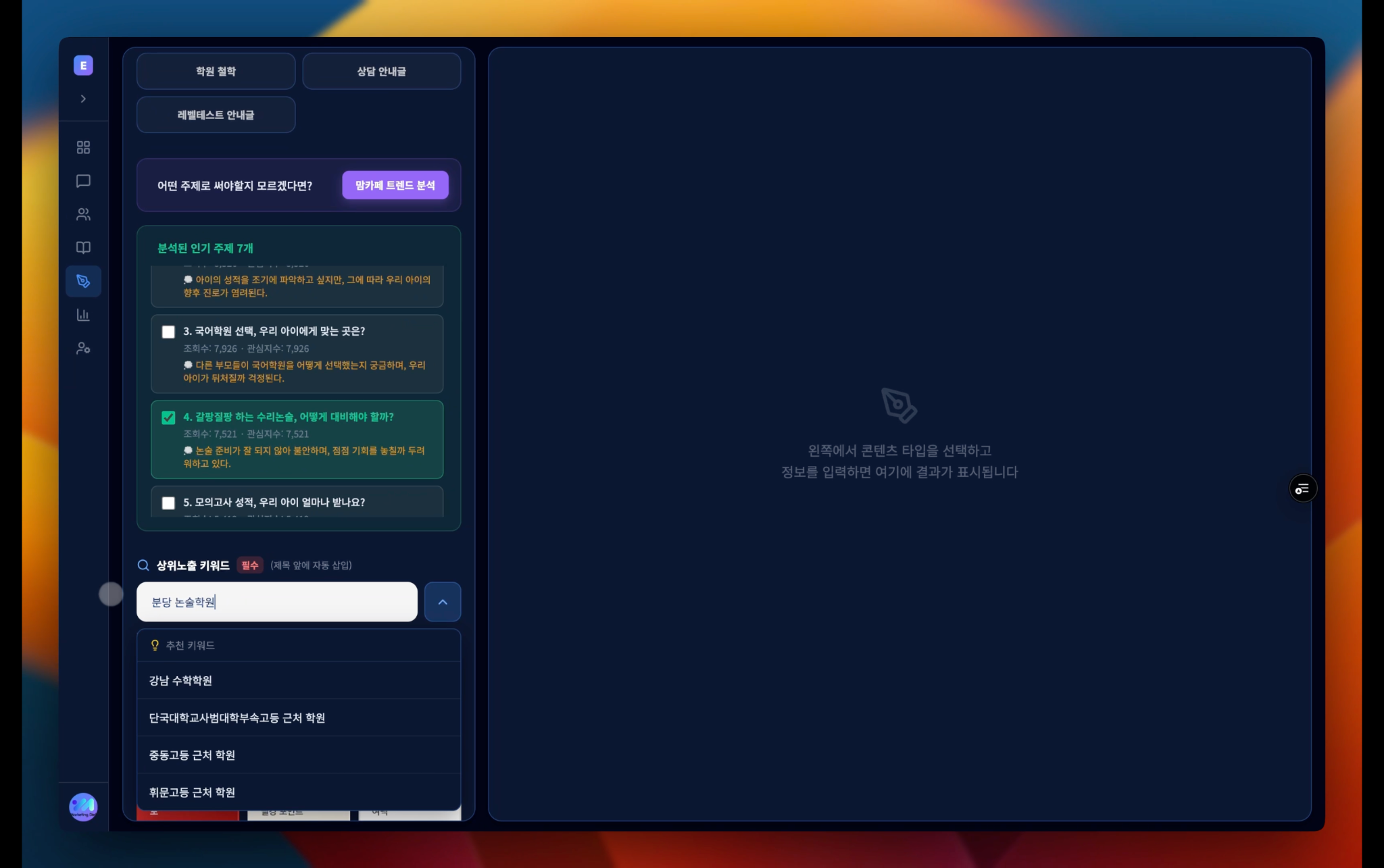Click the 상위노출 키워드 input field

coord(277,602)
